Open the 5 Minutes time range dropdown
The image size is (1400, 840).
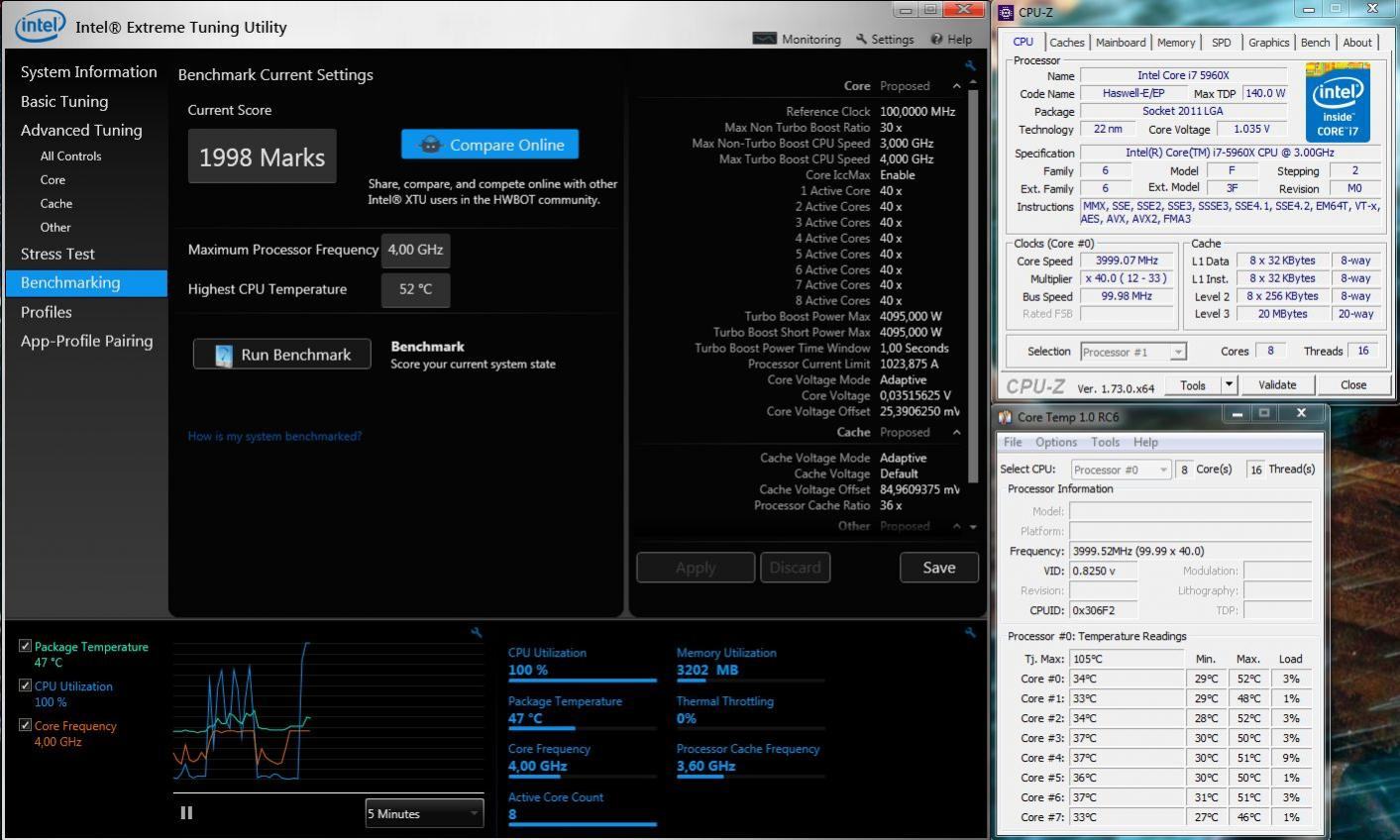[424, 813]
